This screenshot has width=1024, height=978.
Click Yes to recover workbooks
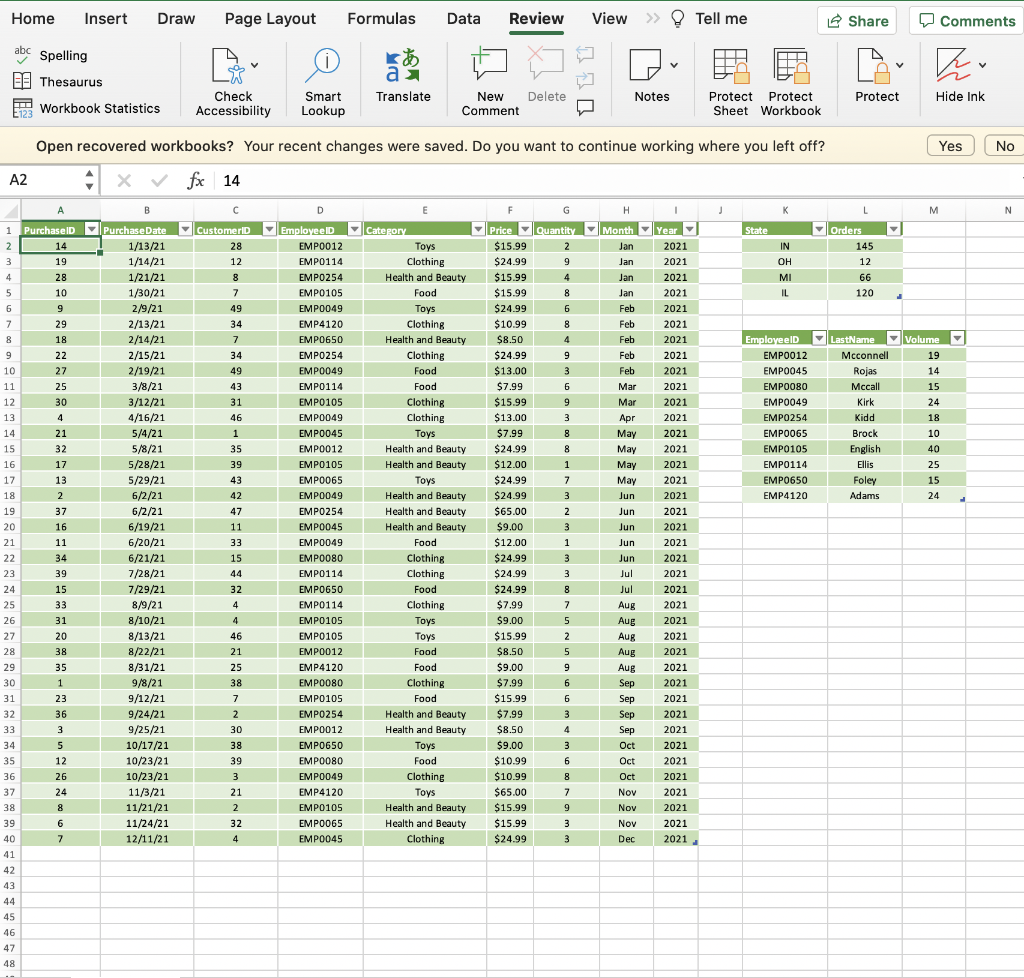(949, 145)
